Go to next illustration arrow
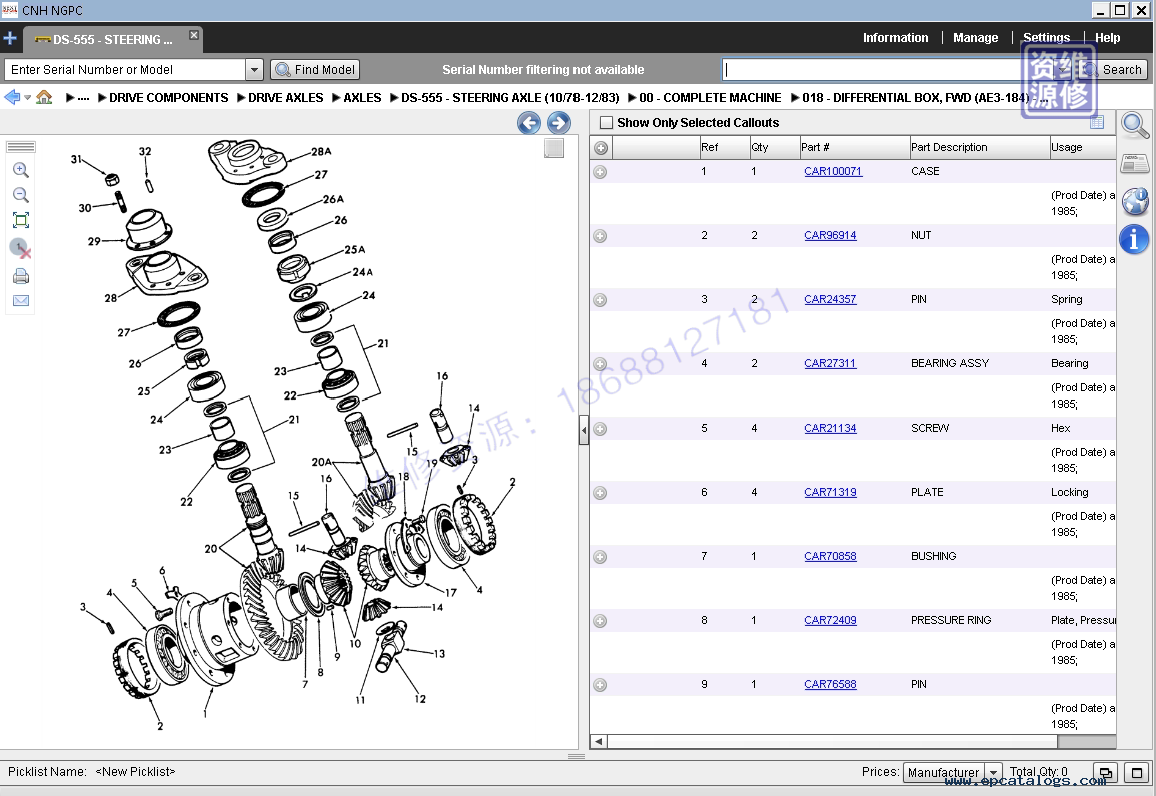Image resolution: width=1156 pixels, height=796 pixels. (559, 123)
